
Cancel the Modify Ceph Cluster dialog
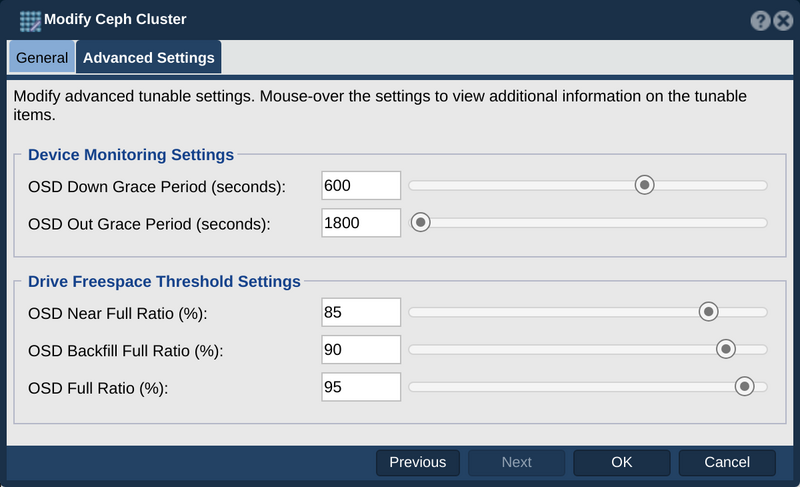pos(727,463)
